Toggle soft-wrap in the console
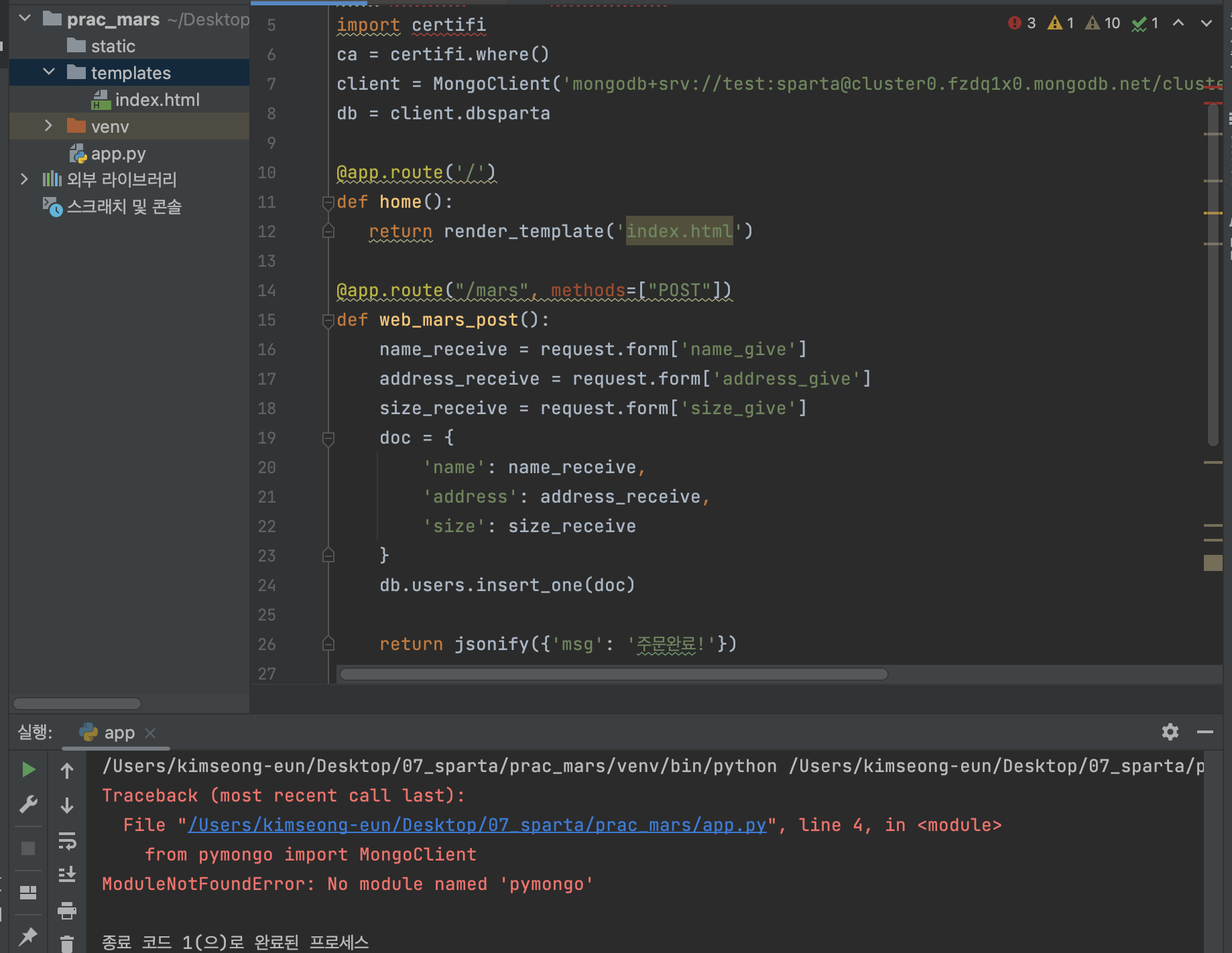The image size is (1232, 953). tap(67, 840)
